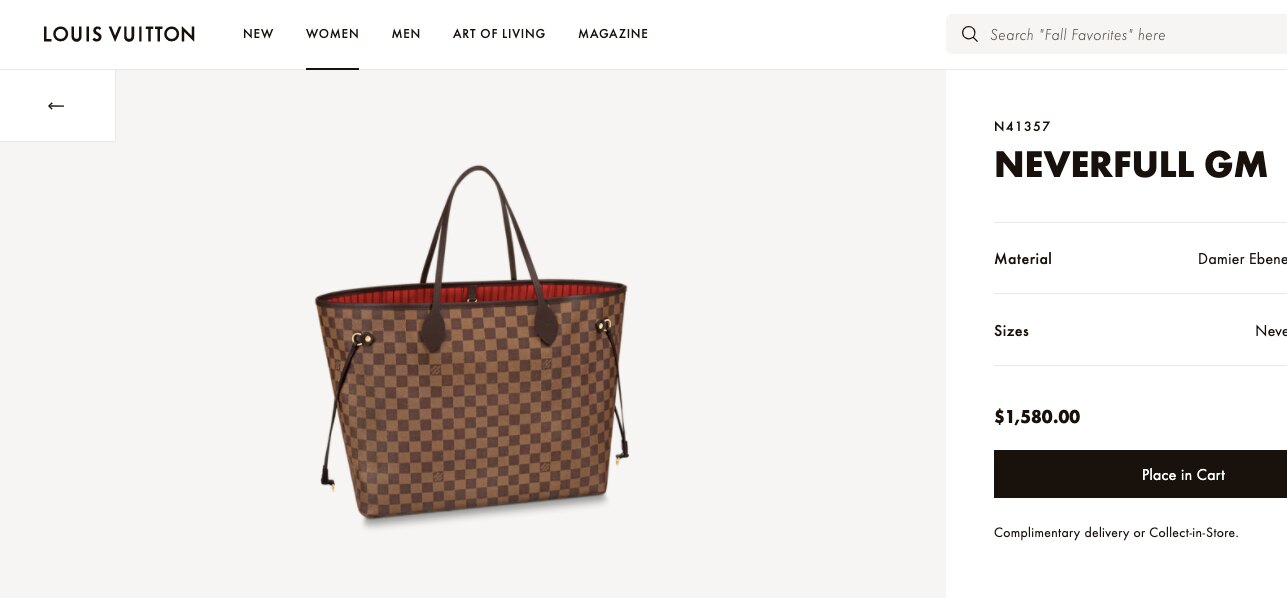The width and height of the screenshot is (1287, 598).
Task: Click the Sizes row label
Action: click(1011, 331)
